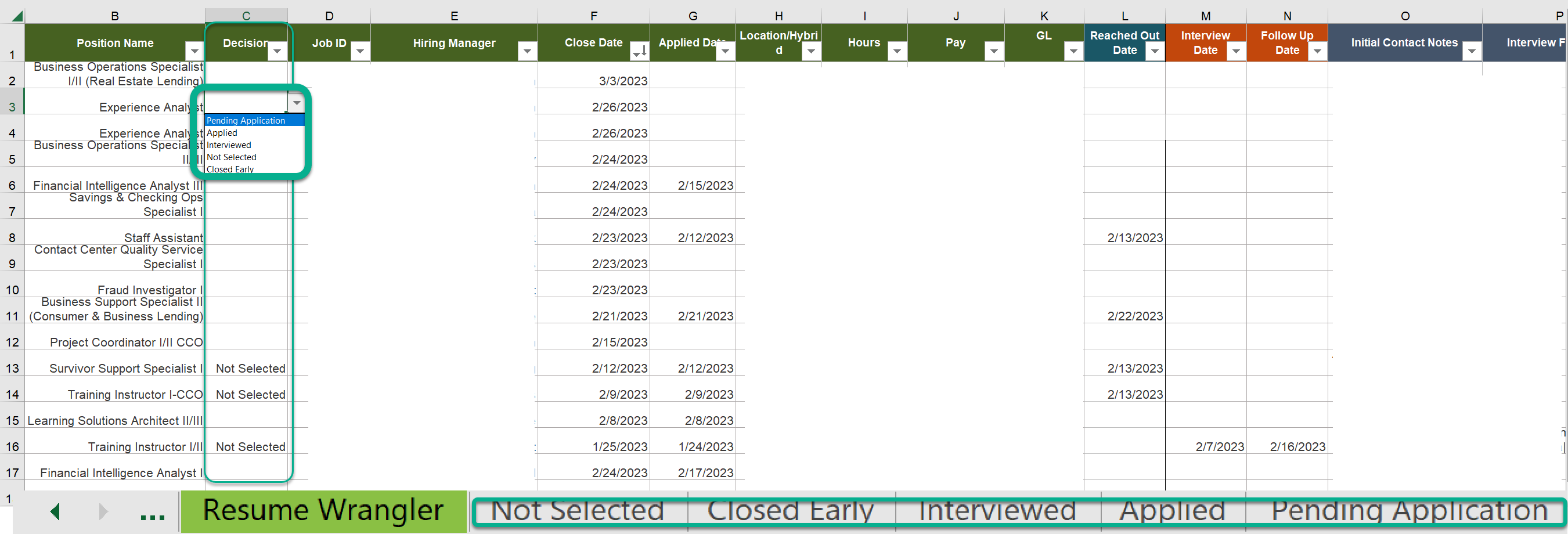Click the follow up date 2/16/2023 cell
The image size is (1568, 534).
pos(1288,442)
